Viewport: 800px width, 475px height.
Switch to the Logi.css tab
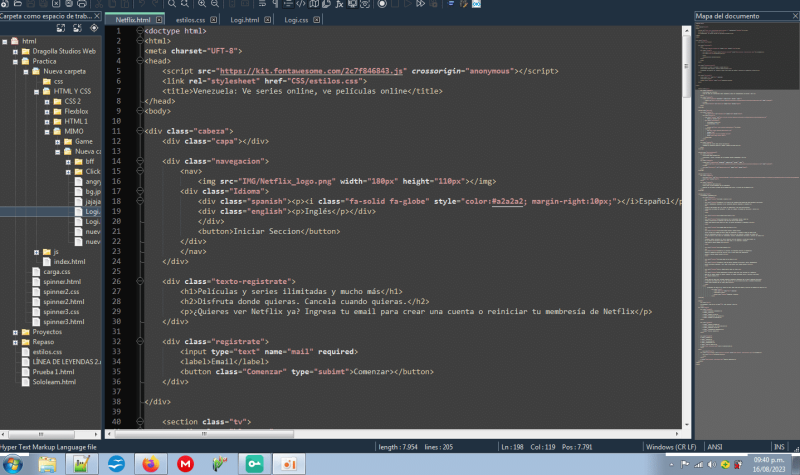point(295,19)
